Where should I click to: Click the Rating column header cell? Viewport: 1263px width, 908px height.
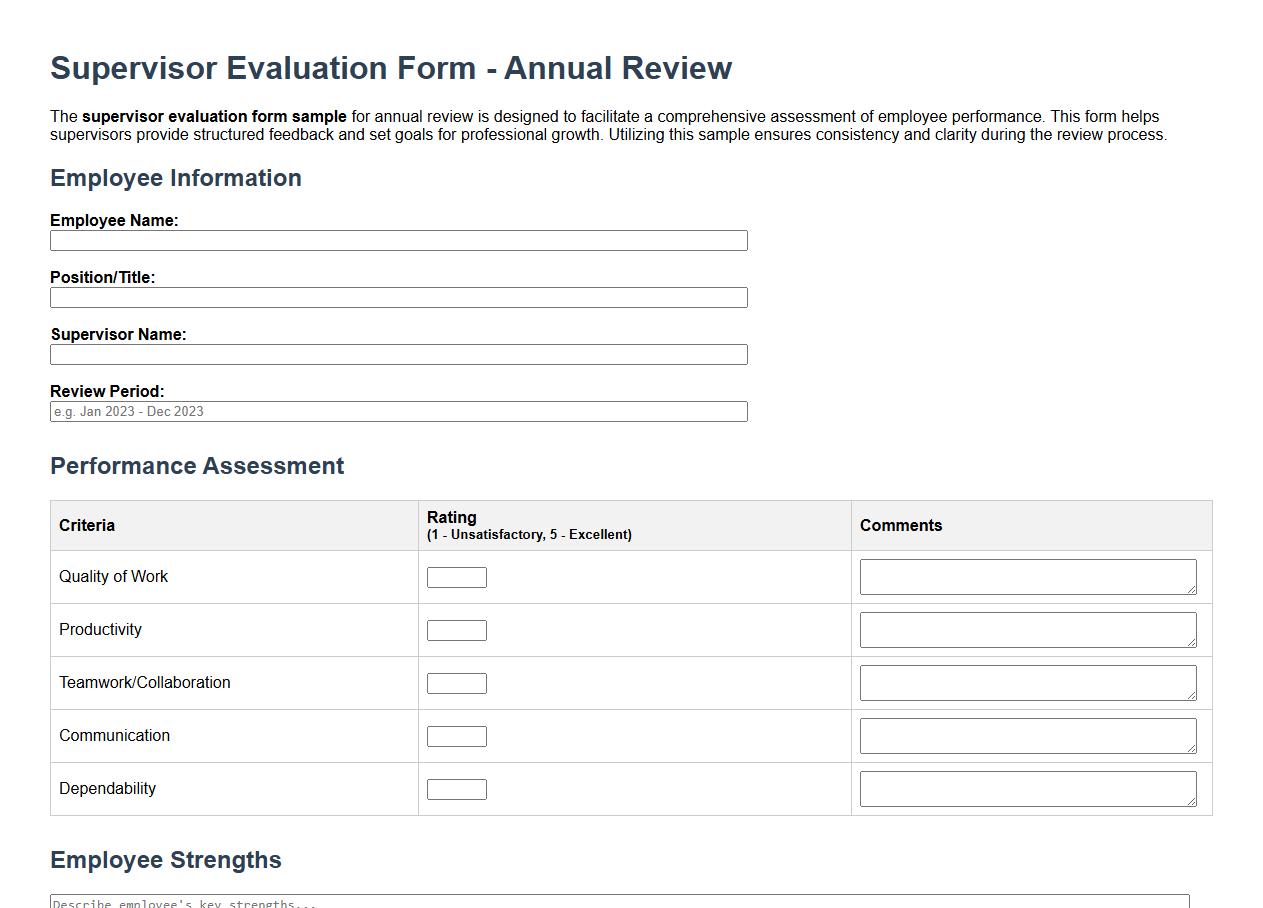click(x=635, y=525)
